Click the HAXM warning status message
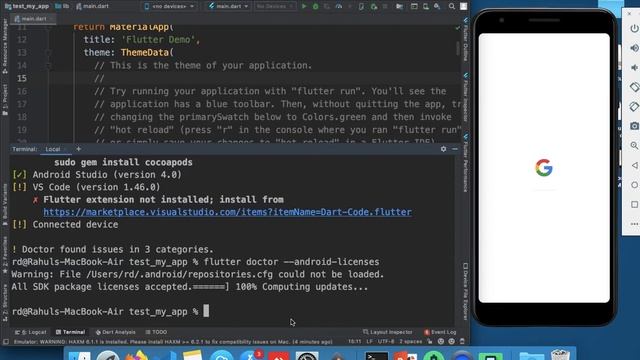The image size is (640, 360). 173,342
